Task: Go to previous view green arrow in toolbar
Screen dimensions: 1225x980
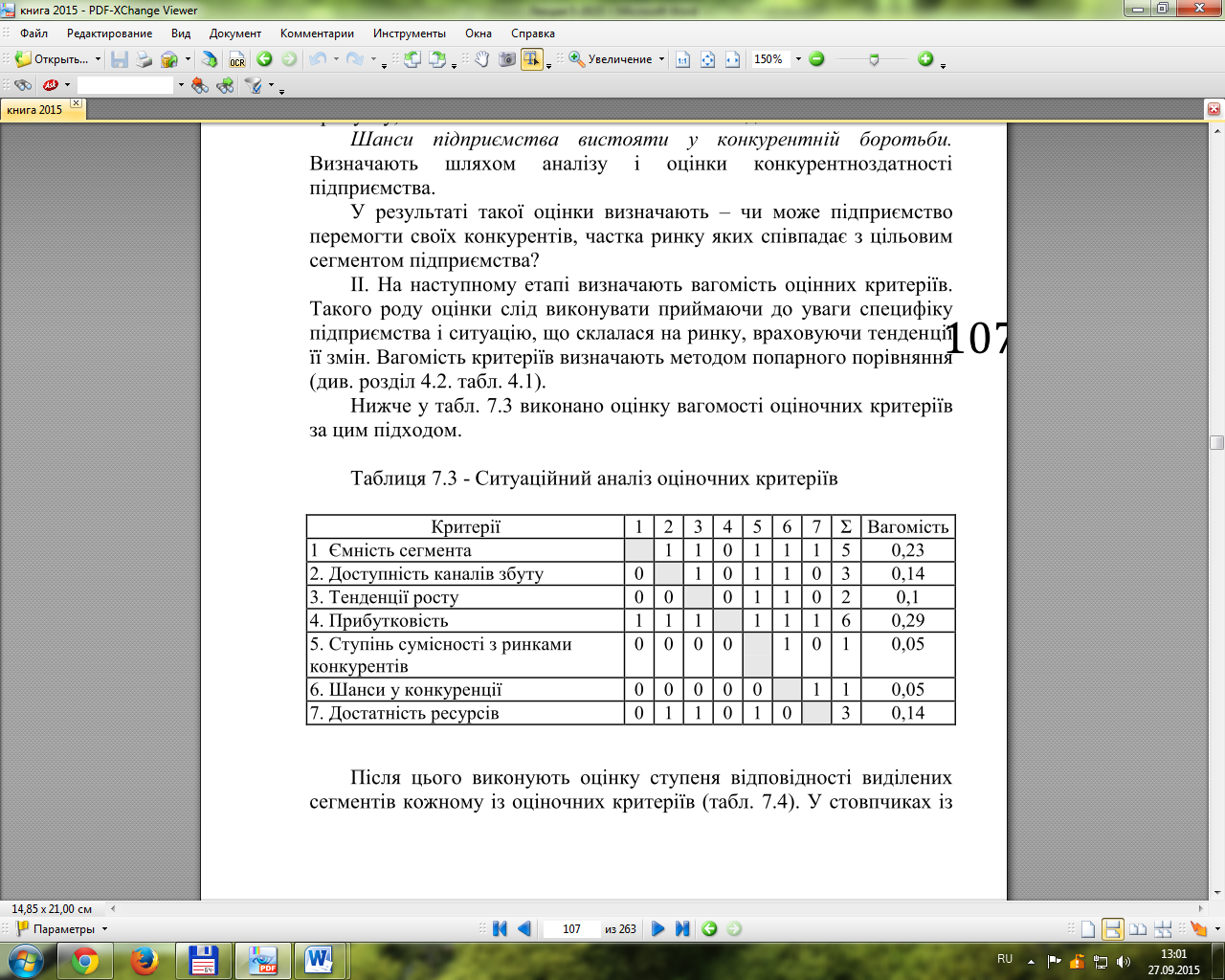Action: [264, 59]
